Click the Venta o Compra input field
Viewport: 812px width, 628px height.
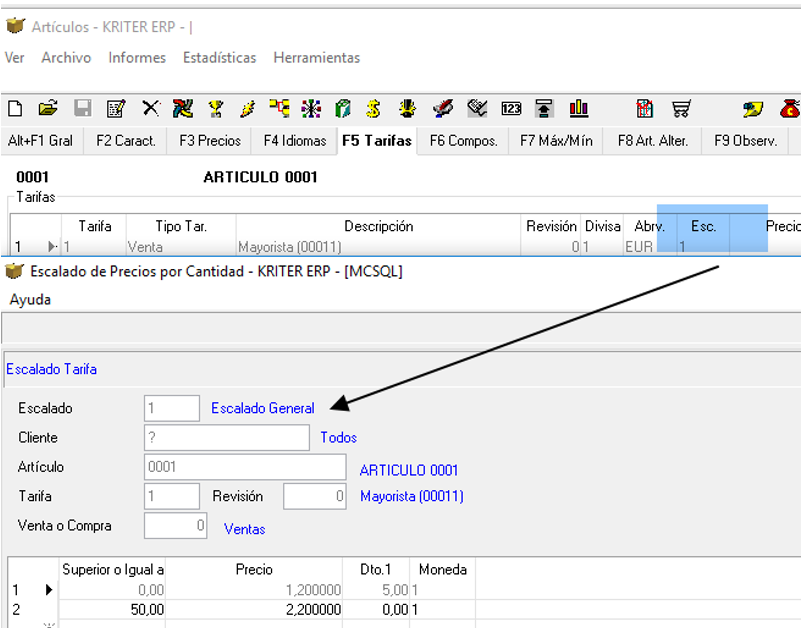pyautogui.click(x=176, y=526)
